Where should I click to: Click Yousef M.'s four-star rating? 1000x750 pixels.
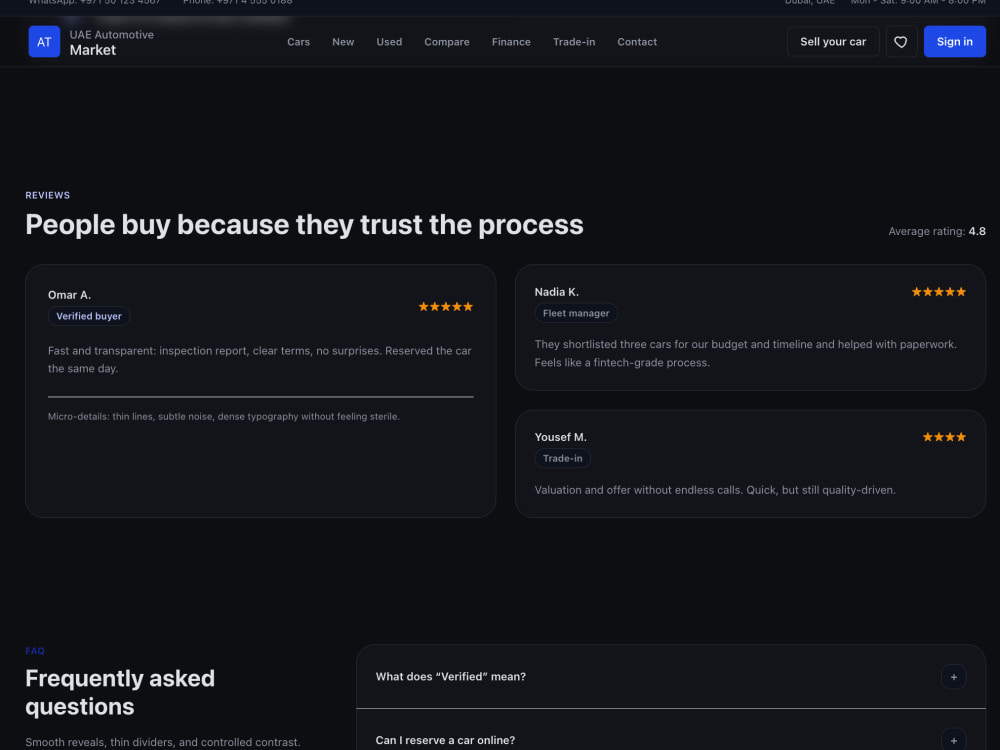(945, 437)
